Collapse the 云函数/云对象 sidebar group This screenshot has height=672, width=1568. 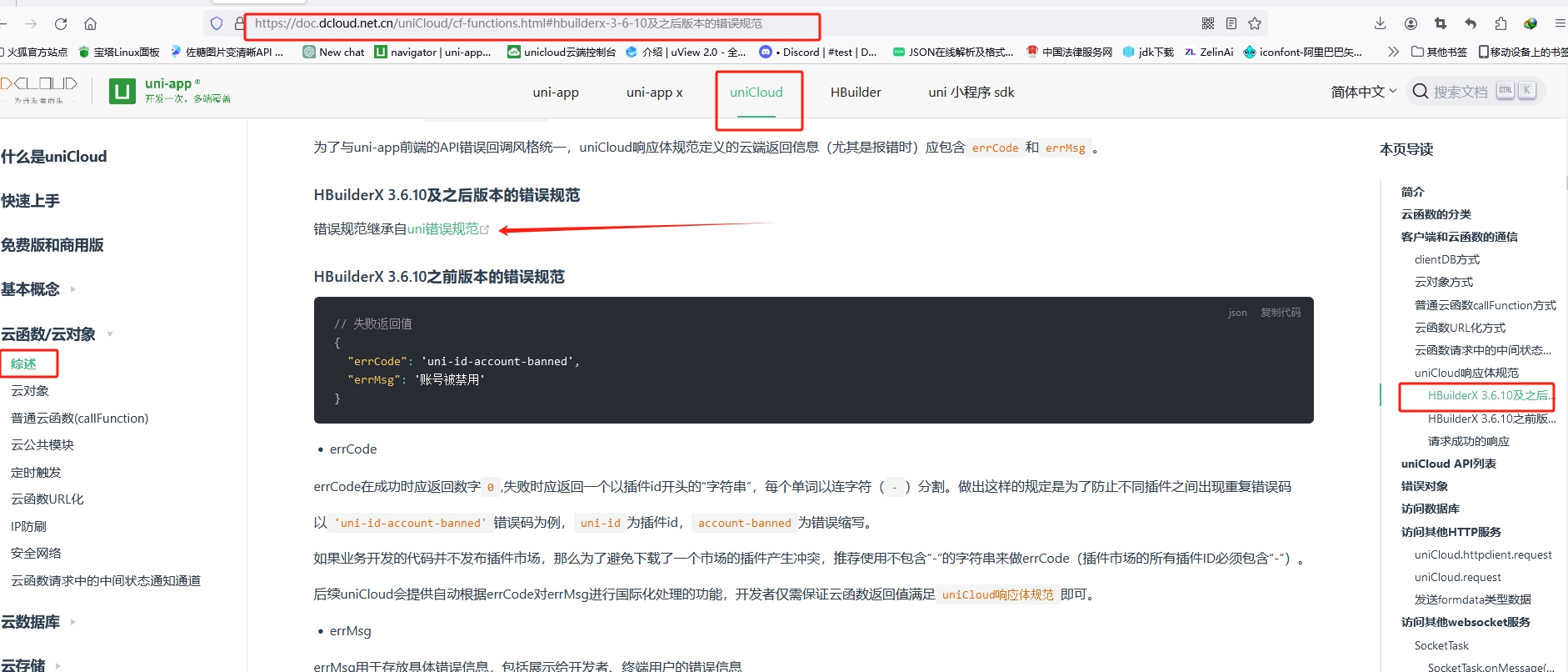[x=57, y=334]
